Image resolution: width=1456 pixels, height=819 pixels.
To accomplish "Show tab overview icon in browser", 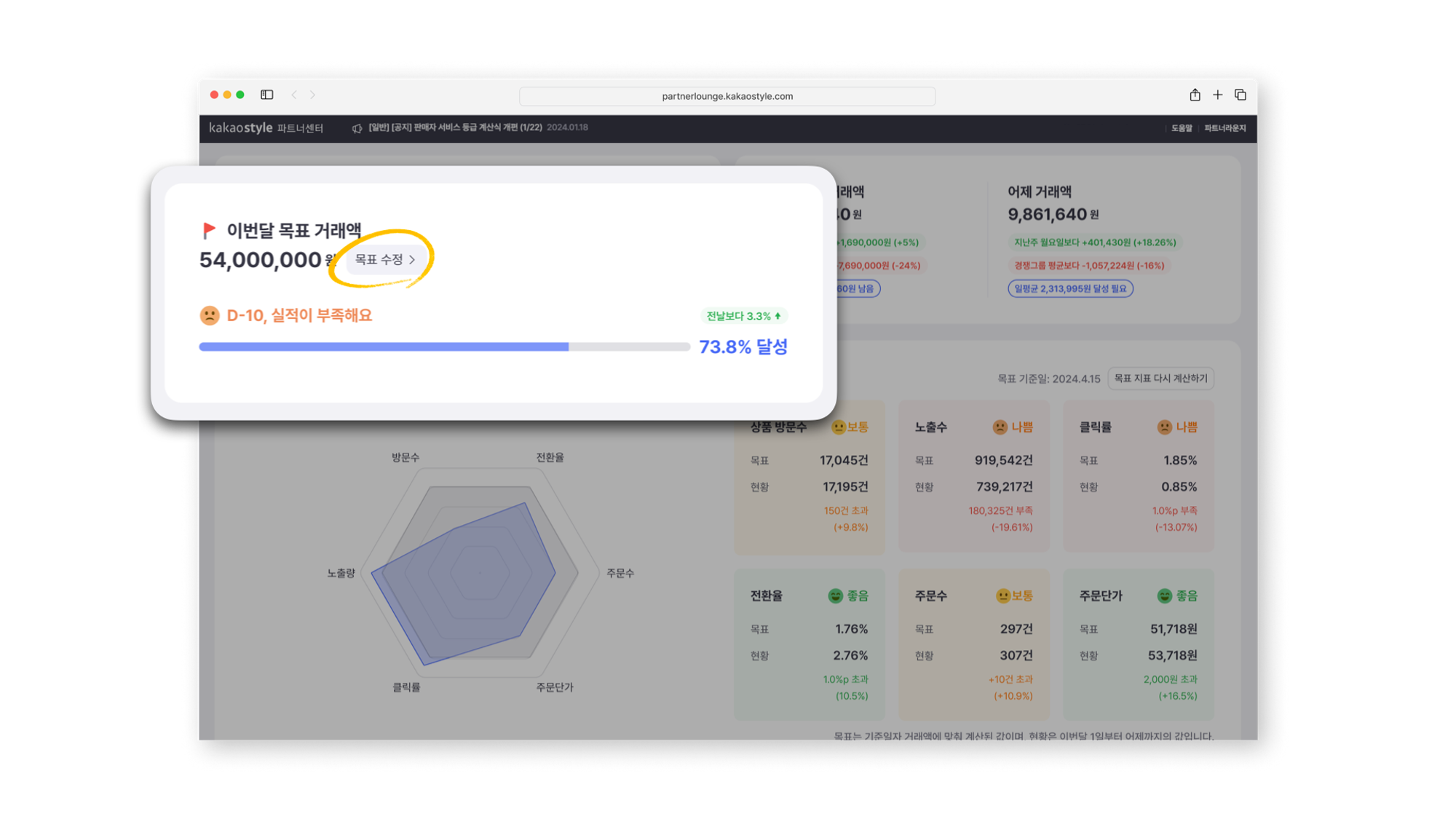I will 1241,95.
